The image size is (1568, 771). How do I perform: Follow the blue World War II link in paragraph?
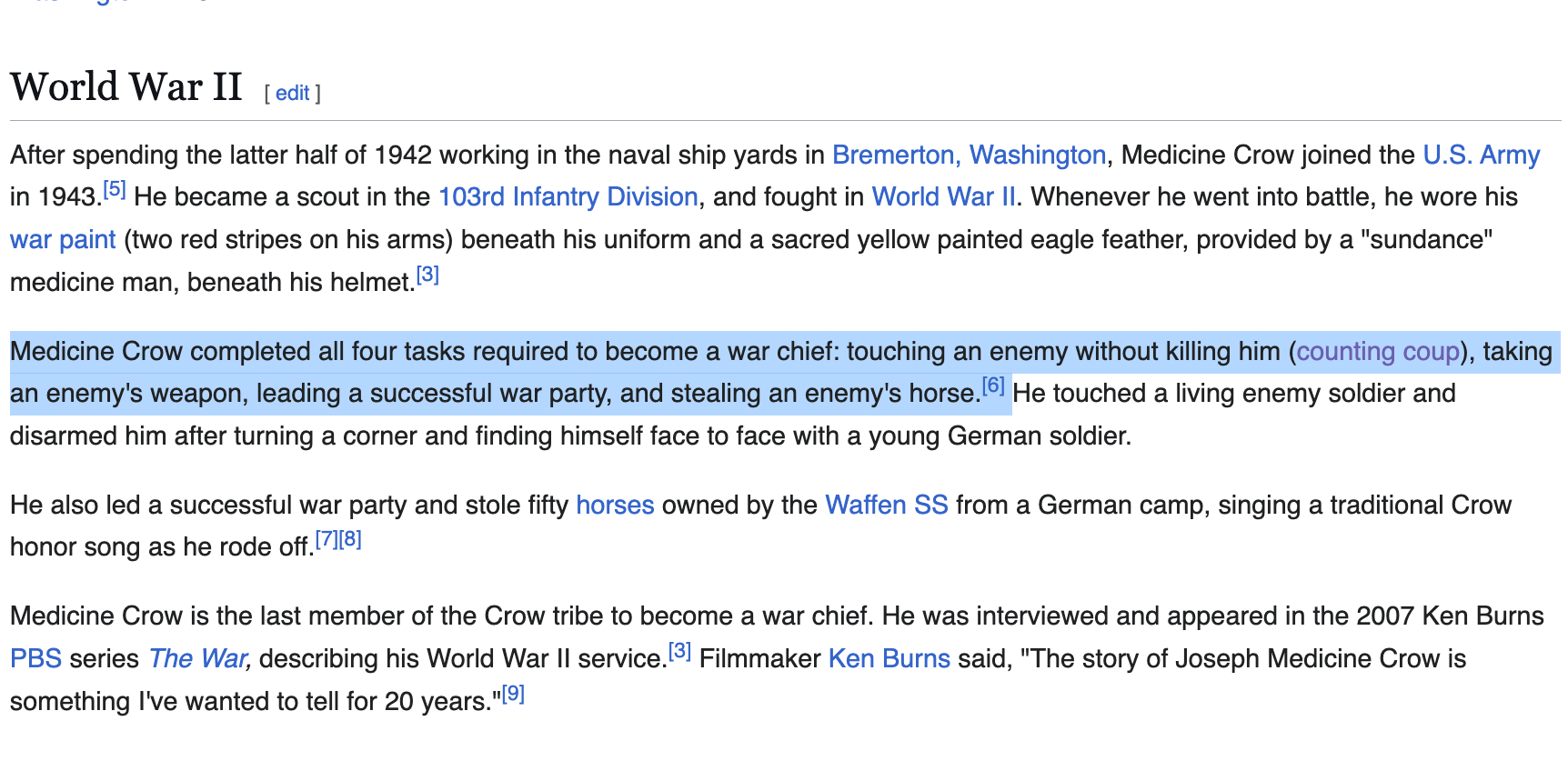943,196
